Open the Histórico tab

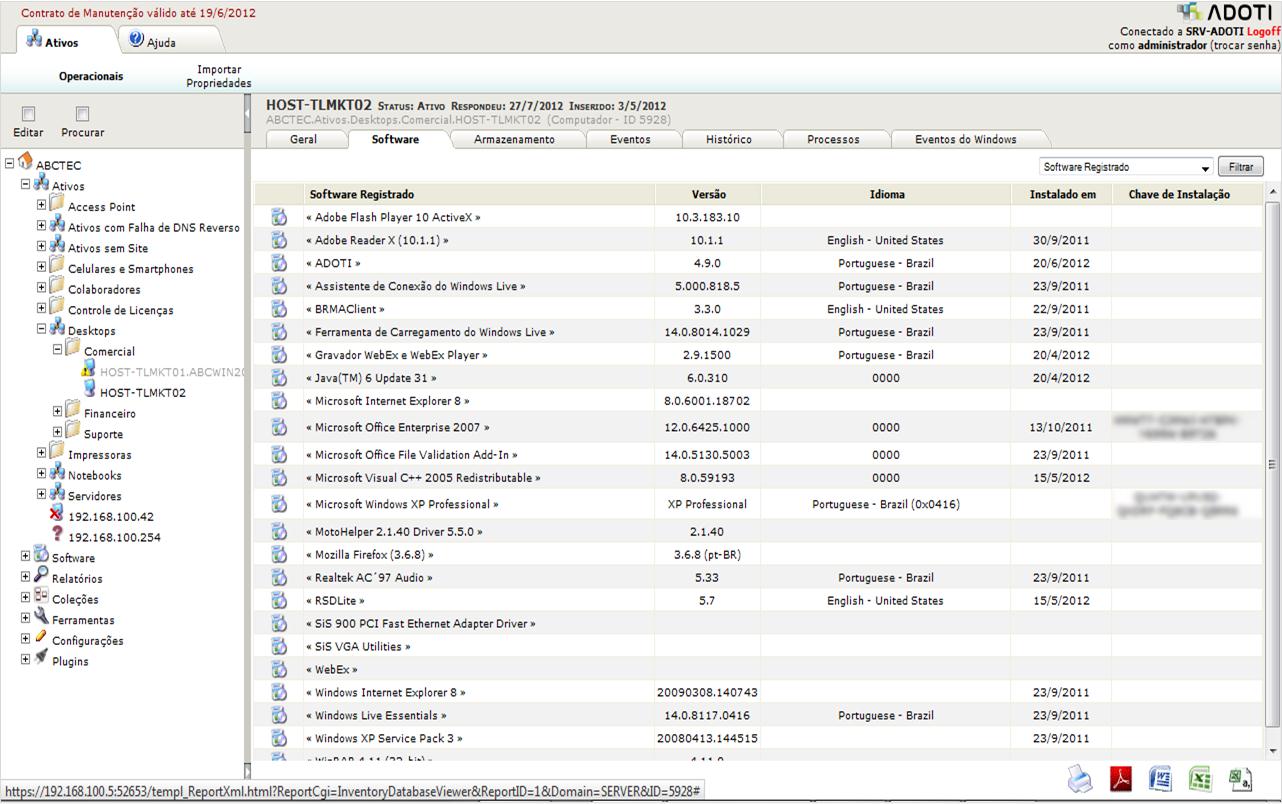pos(728,139)
